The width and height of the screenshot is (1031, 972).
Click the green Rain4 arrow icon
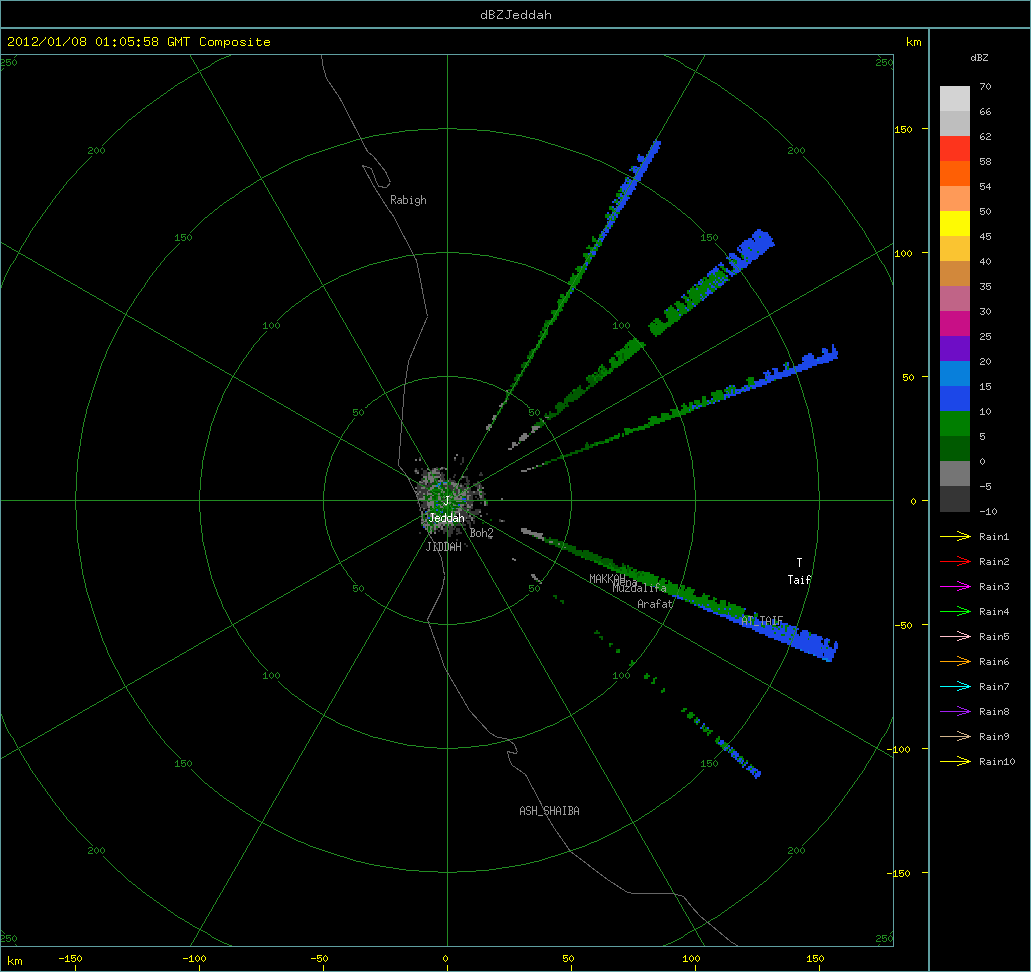955,612
